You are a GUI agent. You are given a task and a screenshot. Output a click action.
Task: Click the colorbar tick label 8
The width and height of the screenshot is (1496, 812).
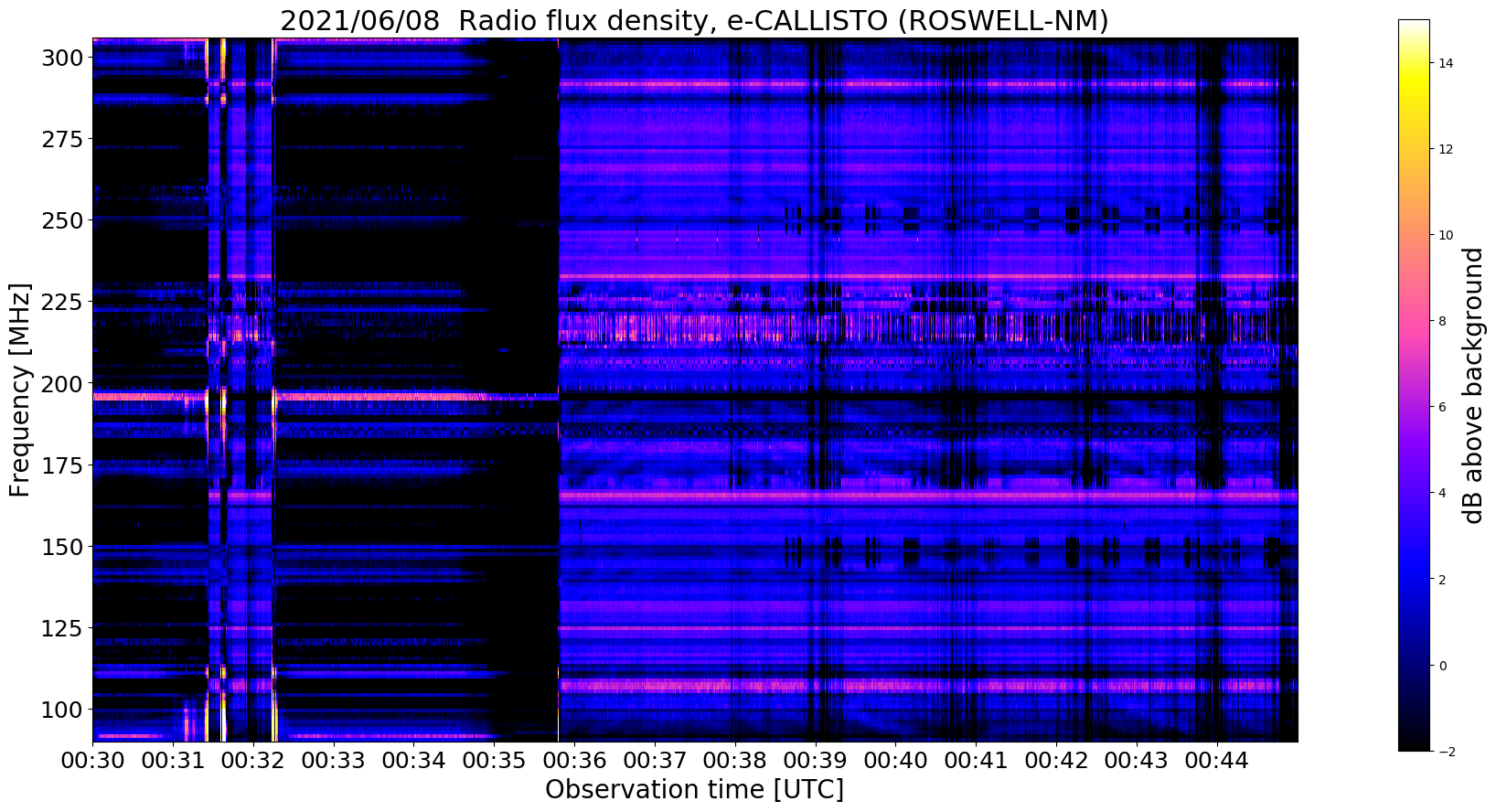point(1442,321)
